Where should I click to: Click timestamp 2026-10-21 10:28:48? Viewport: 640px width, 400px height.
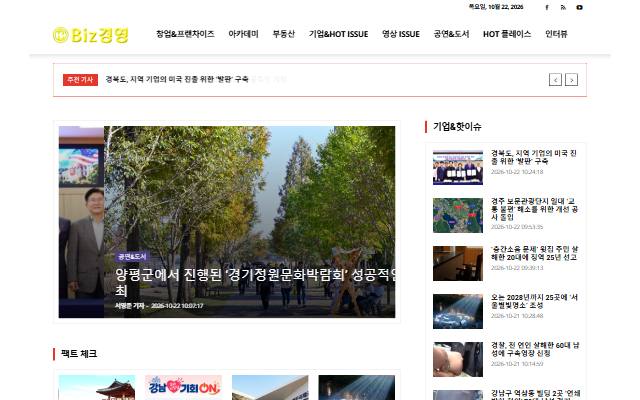click(517, 316)
